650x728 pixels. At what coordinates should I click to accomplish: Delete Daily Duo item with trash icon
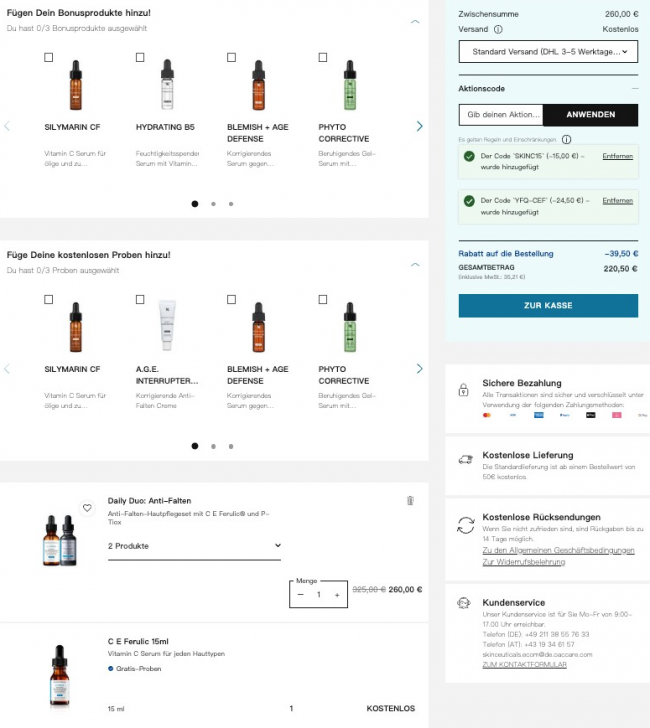tap(410, 500)
